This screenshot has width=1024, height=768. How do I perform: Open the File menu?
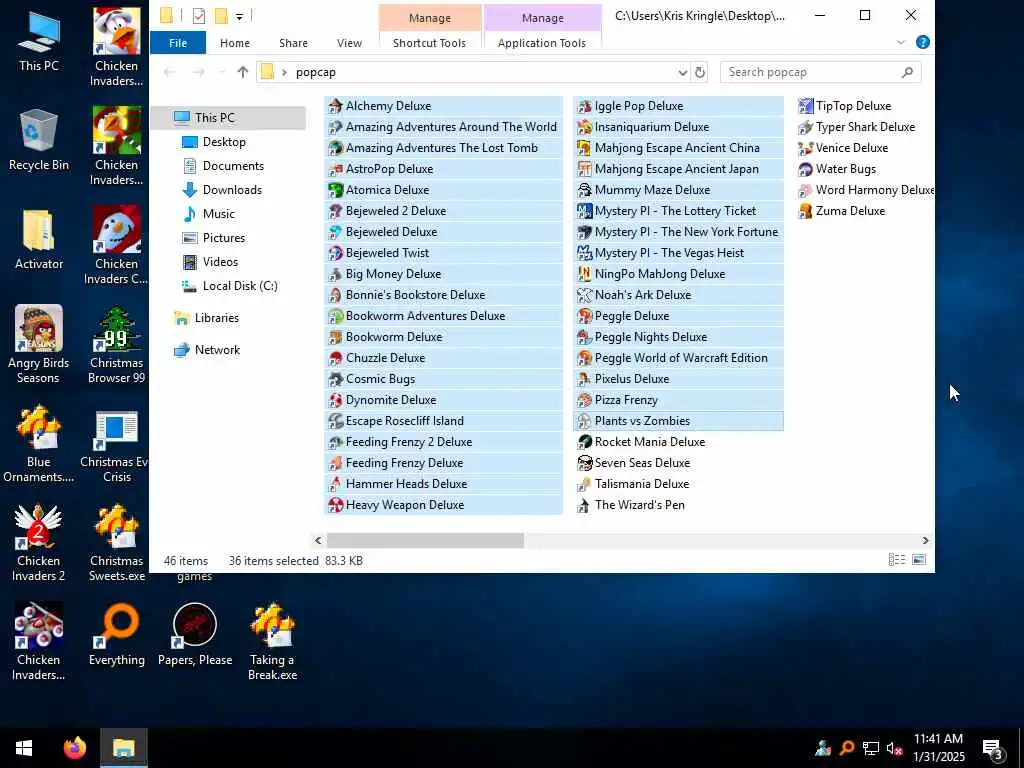click(x=178, y=43)
